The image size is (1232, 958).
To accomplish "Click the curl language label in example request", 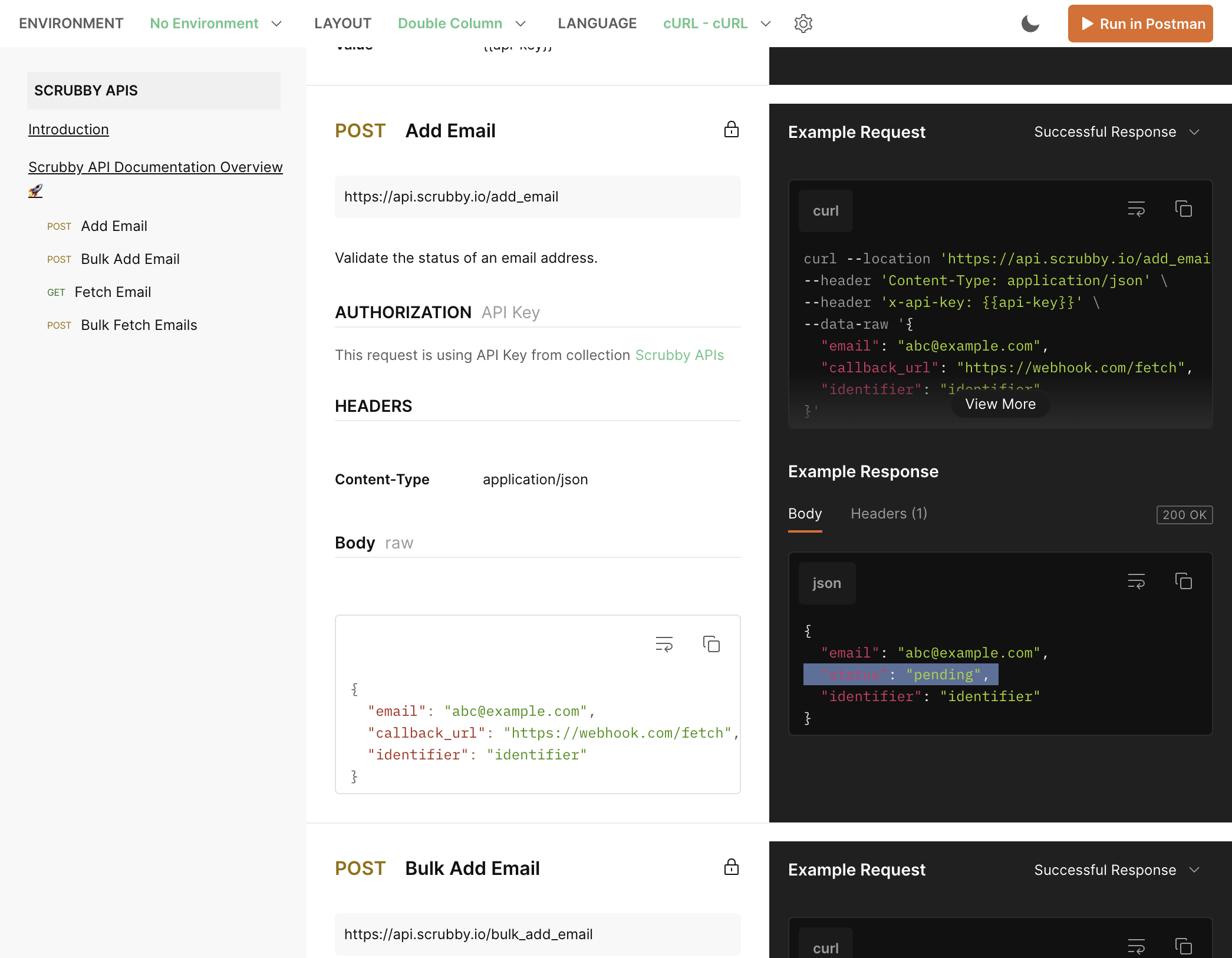I will click(x=825, y=211).
